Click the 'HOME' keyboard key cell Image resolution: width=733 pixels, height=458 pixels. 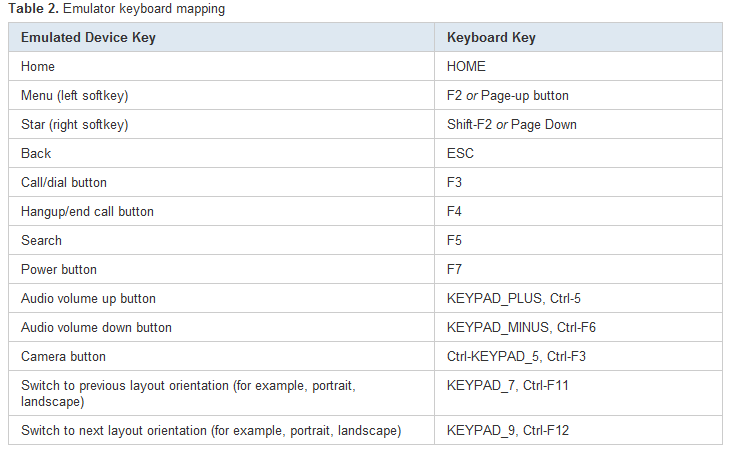pos(466,67)
